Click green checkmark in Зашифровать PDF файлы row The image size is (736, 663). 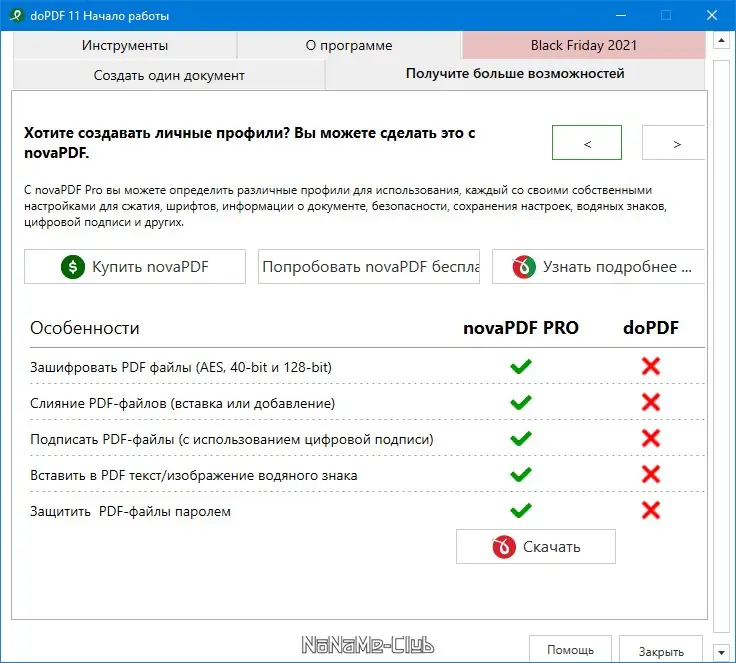pyautogui.click(x=521, y=366)
